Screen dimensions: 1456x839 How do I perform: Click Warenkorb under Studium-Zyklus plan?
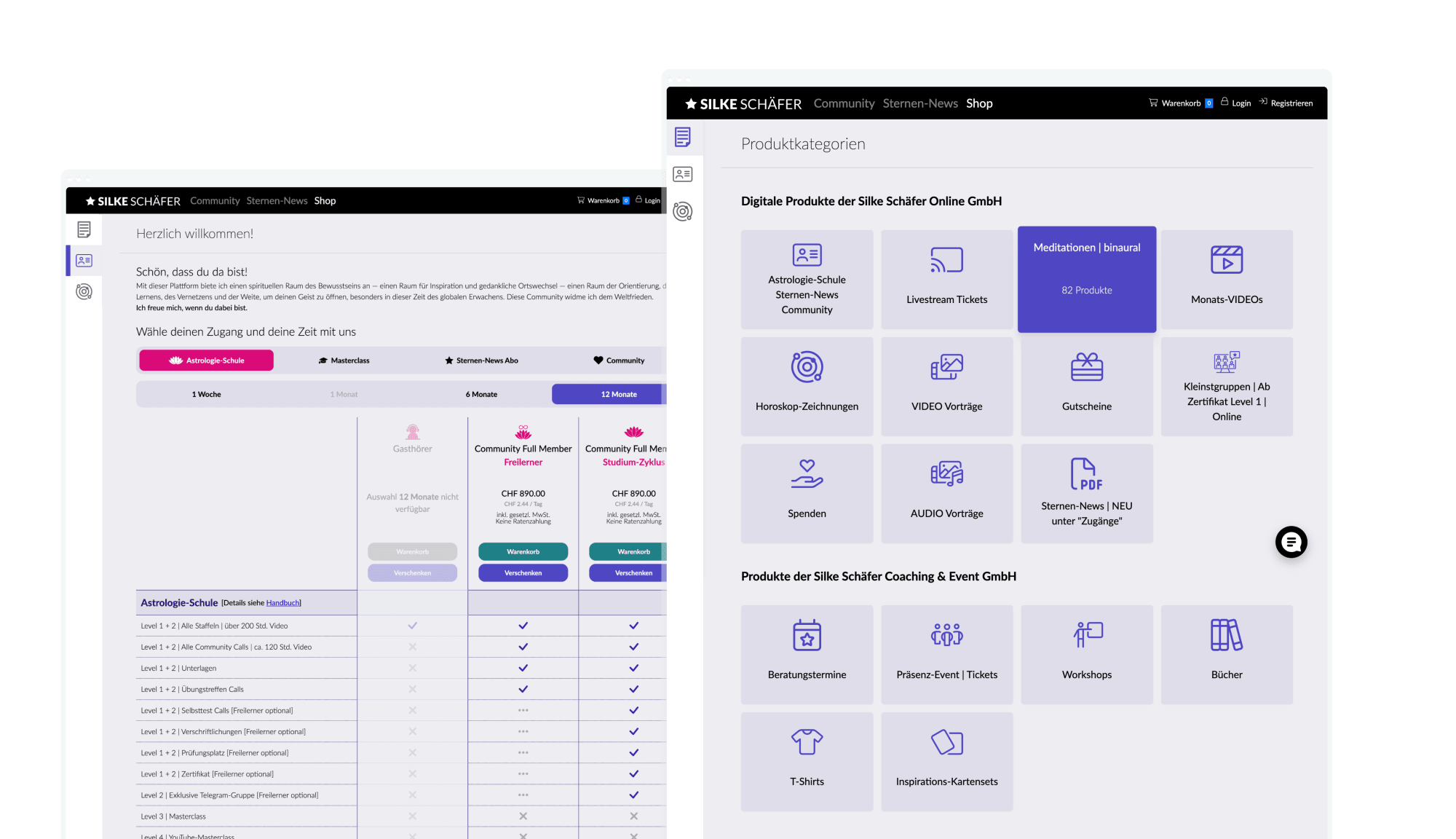click(628, 552)
